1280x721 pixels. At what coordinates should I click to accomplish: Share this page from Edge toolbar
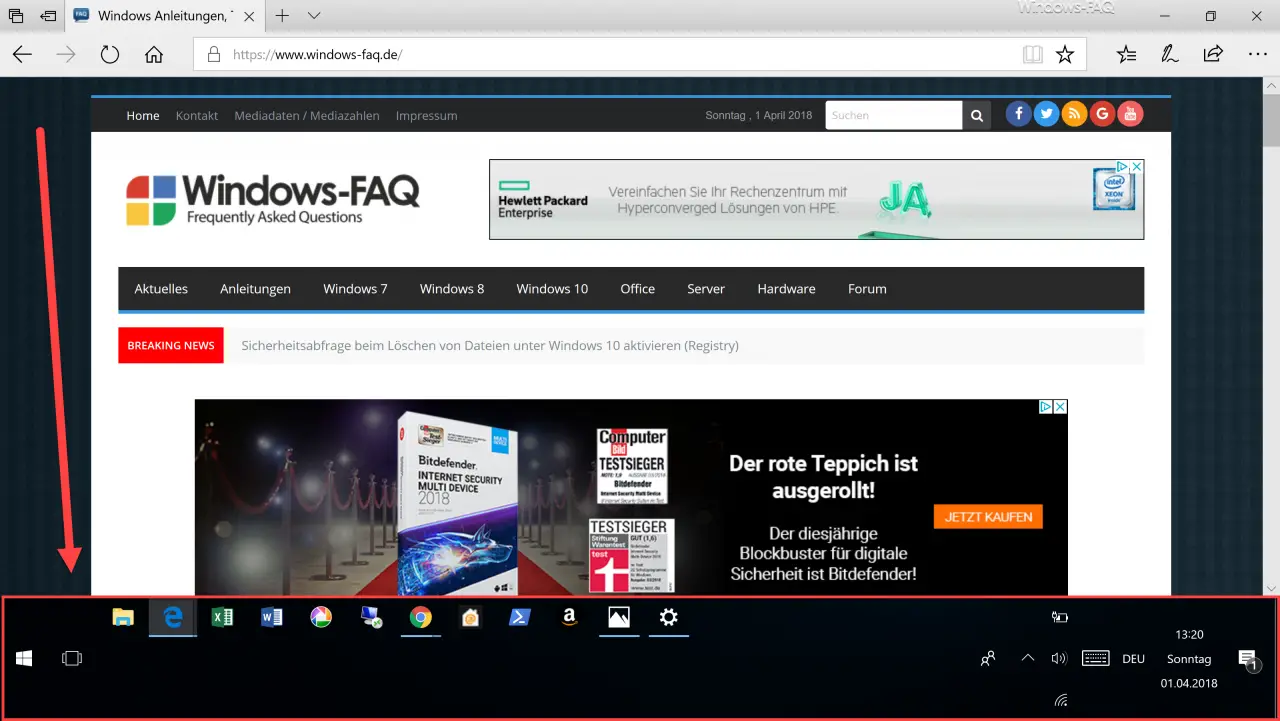[1212, 54]
